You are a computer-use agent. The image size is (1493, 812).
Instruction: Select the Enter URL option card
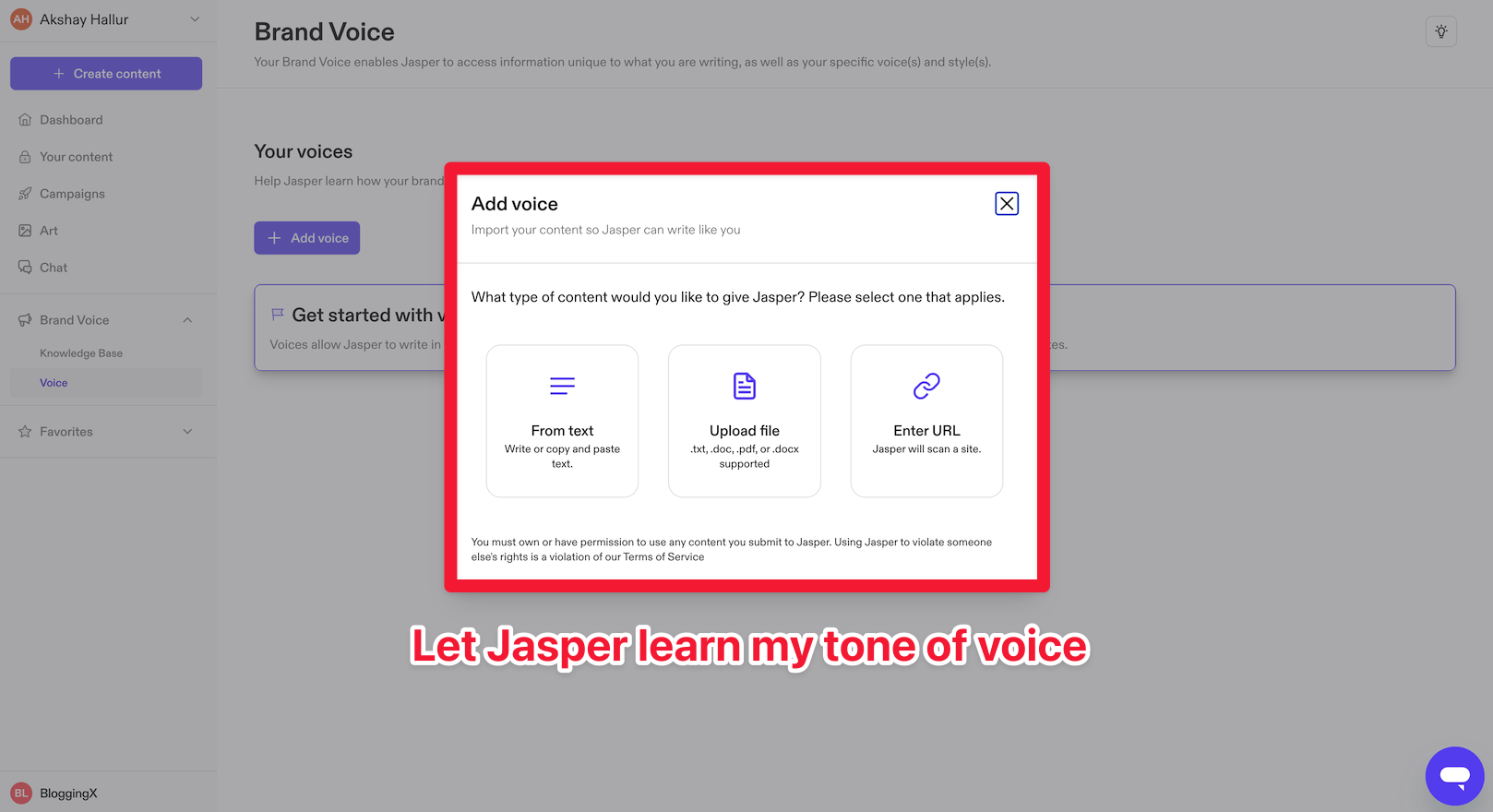click(x=926, y=421)
